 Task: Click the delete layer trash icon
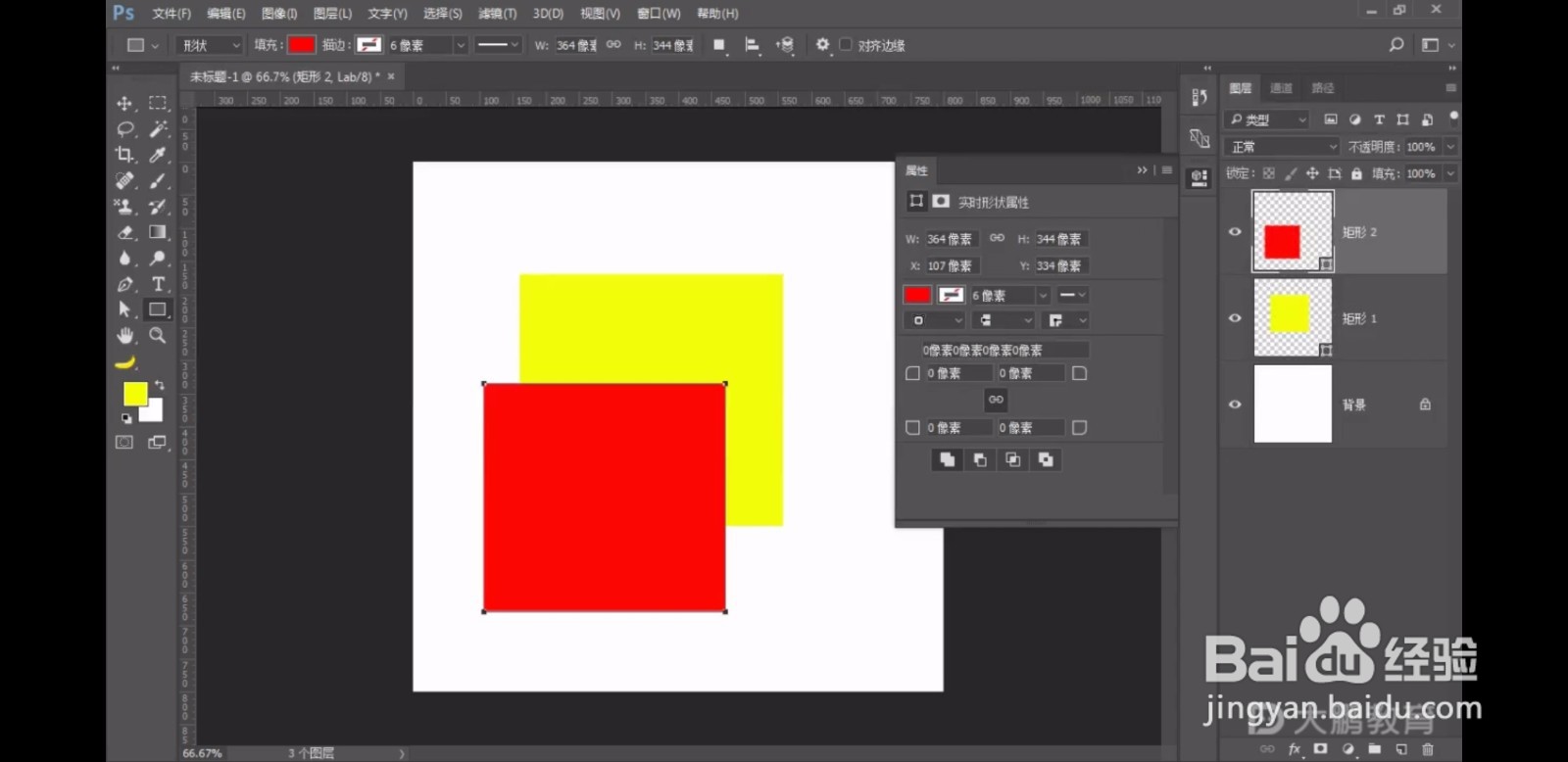tap(1428, 749)
